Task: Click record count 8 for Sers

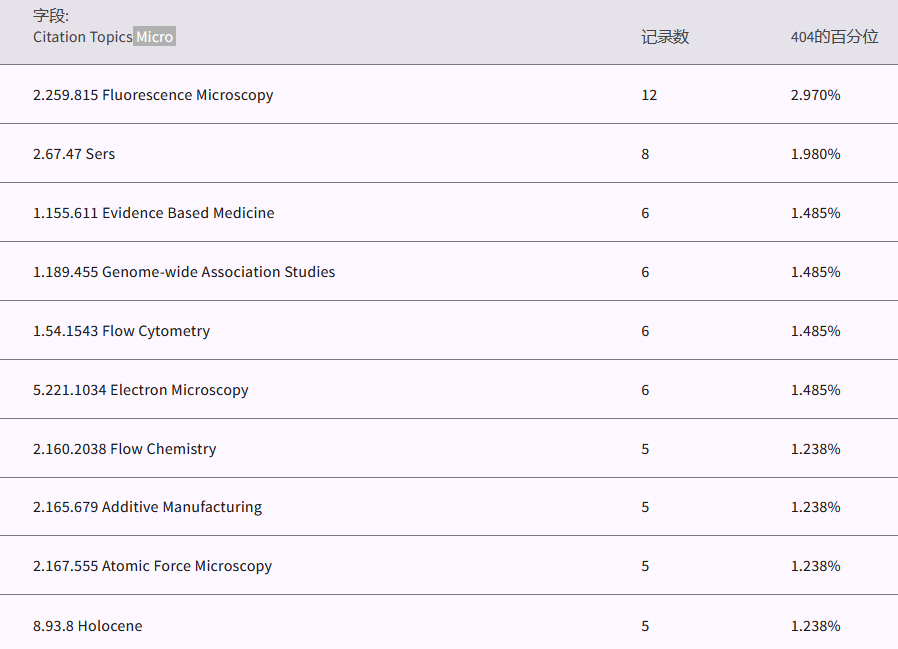Action: pyautogui.click(x=645, y=154)
